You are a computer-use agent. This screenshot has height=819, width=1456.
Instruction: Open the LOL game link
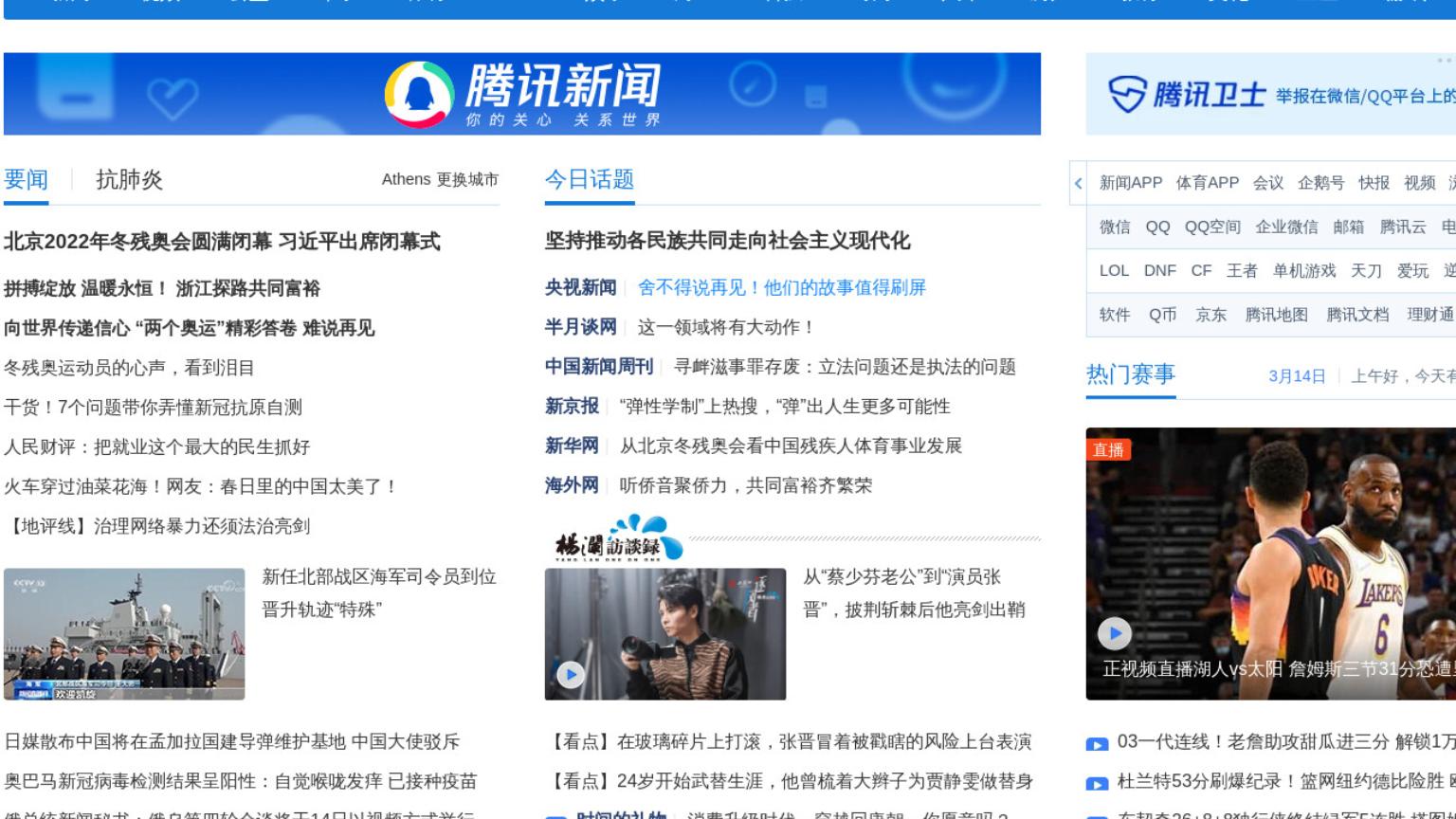1114,270
